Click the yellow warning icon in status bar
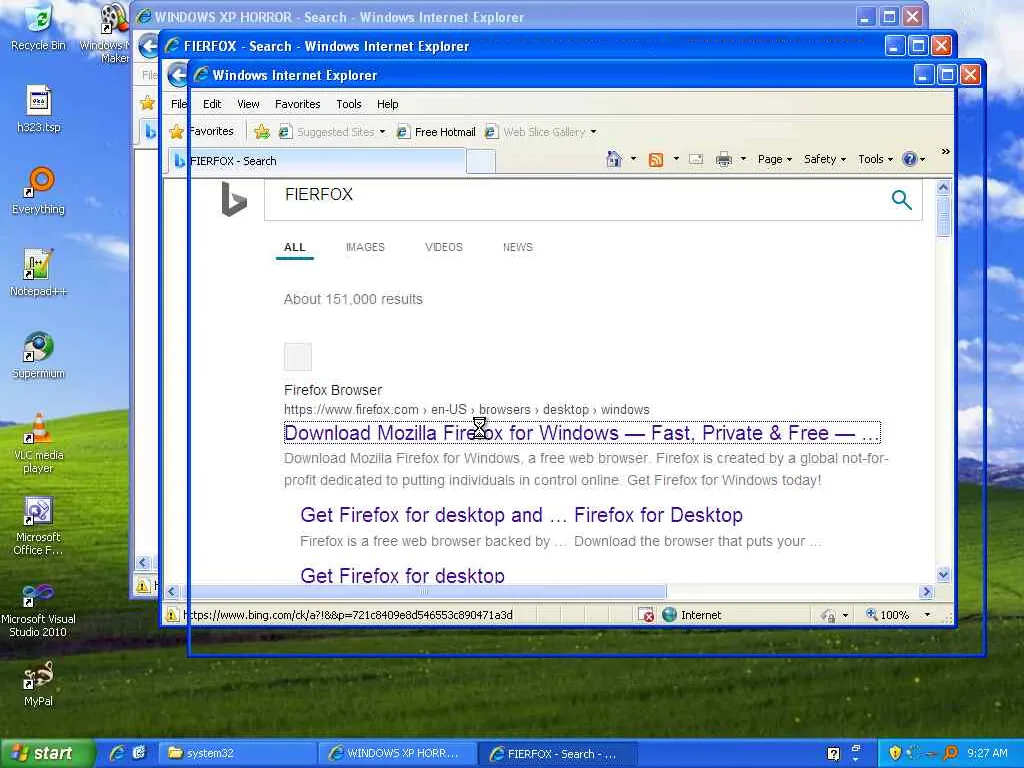 172,615
